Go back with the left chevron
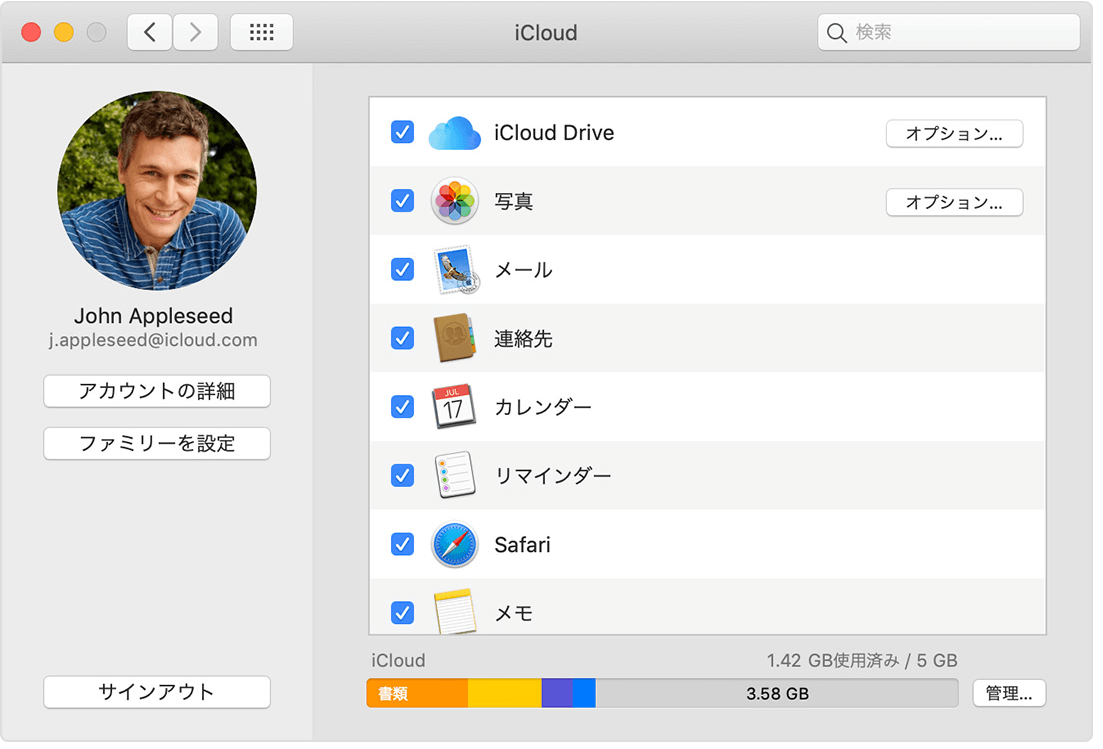This screenshot has height=749, width=1103. 150,32
